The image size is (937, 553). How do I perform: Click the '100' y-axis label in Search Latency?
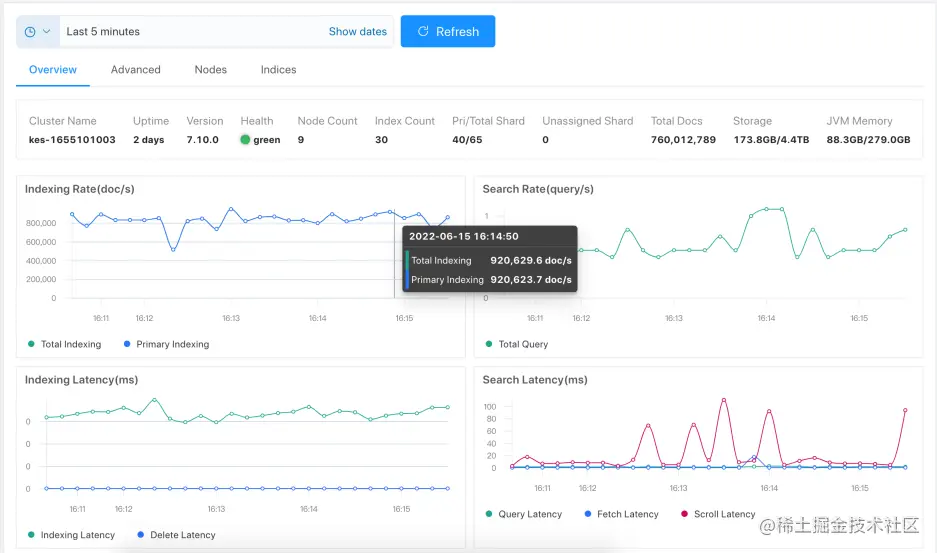(490, 407)
